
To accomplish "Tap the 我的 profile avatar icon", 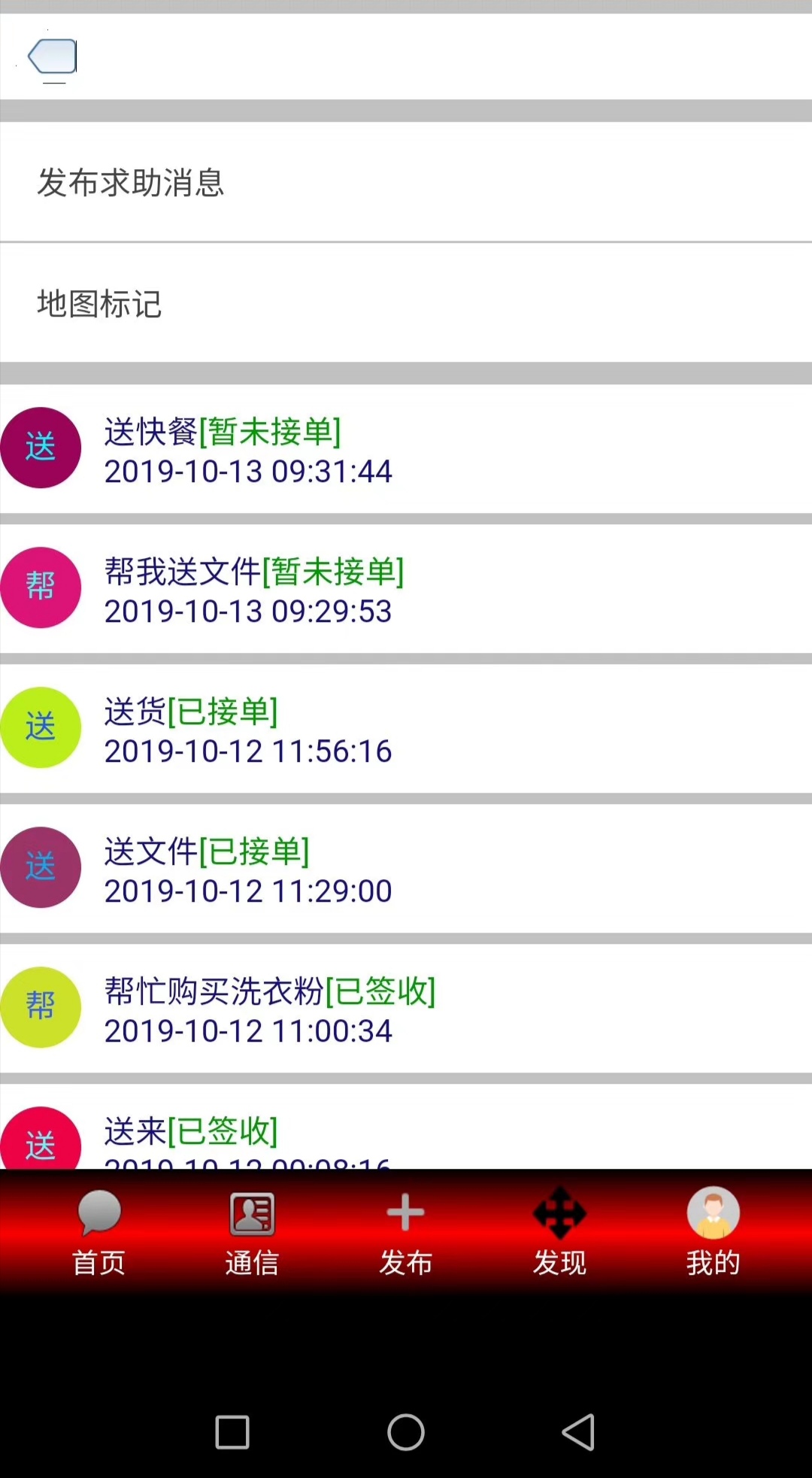I will [713, 1212].
